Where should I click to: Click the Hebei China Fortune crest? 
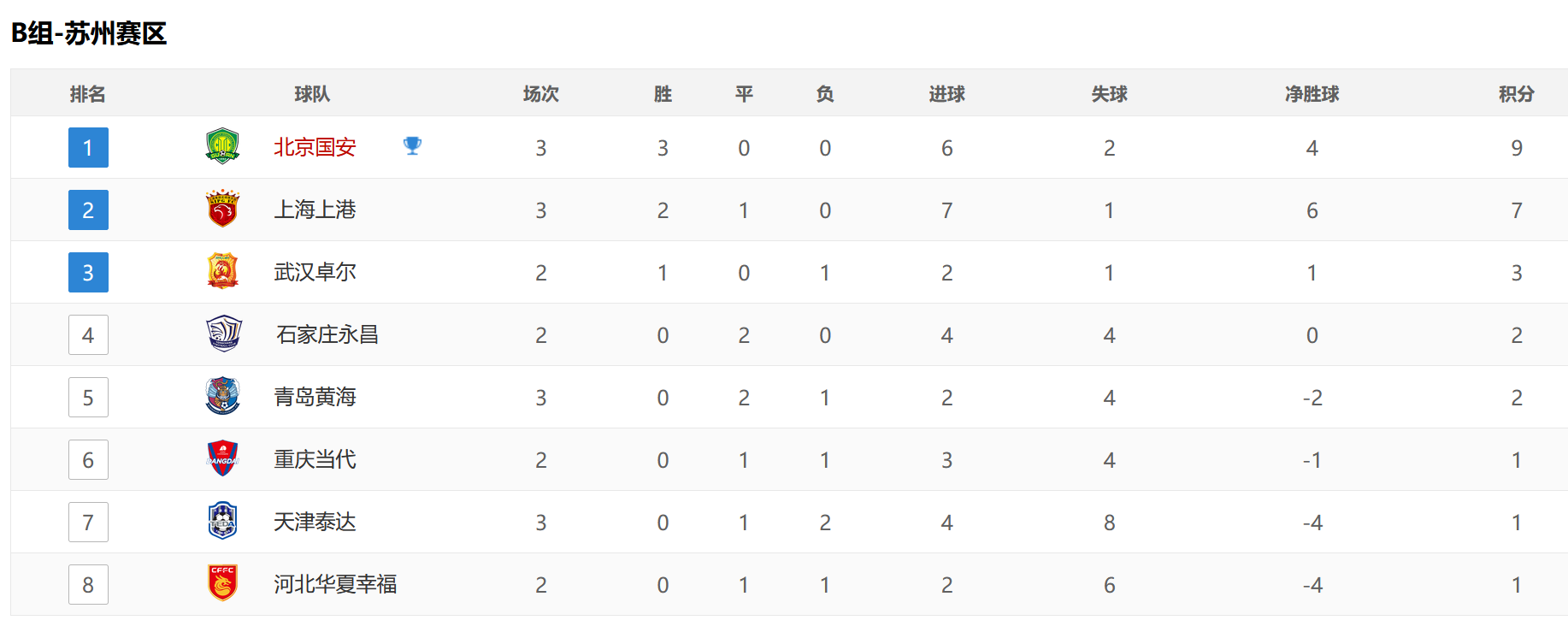point(222,583)
